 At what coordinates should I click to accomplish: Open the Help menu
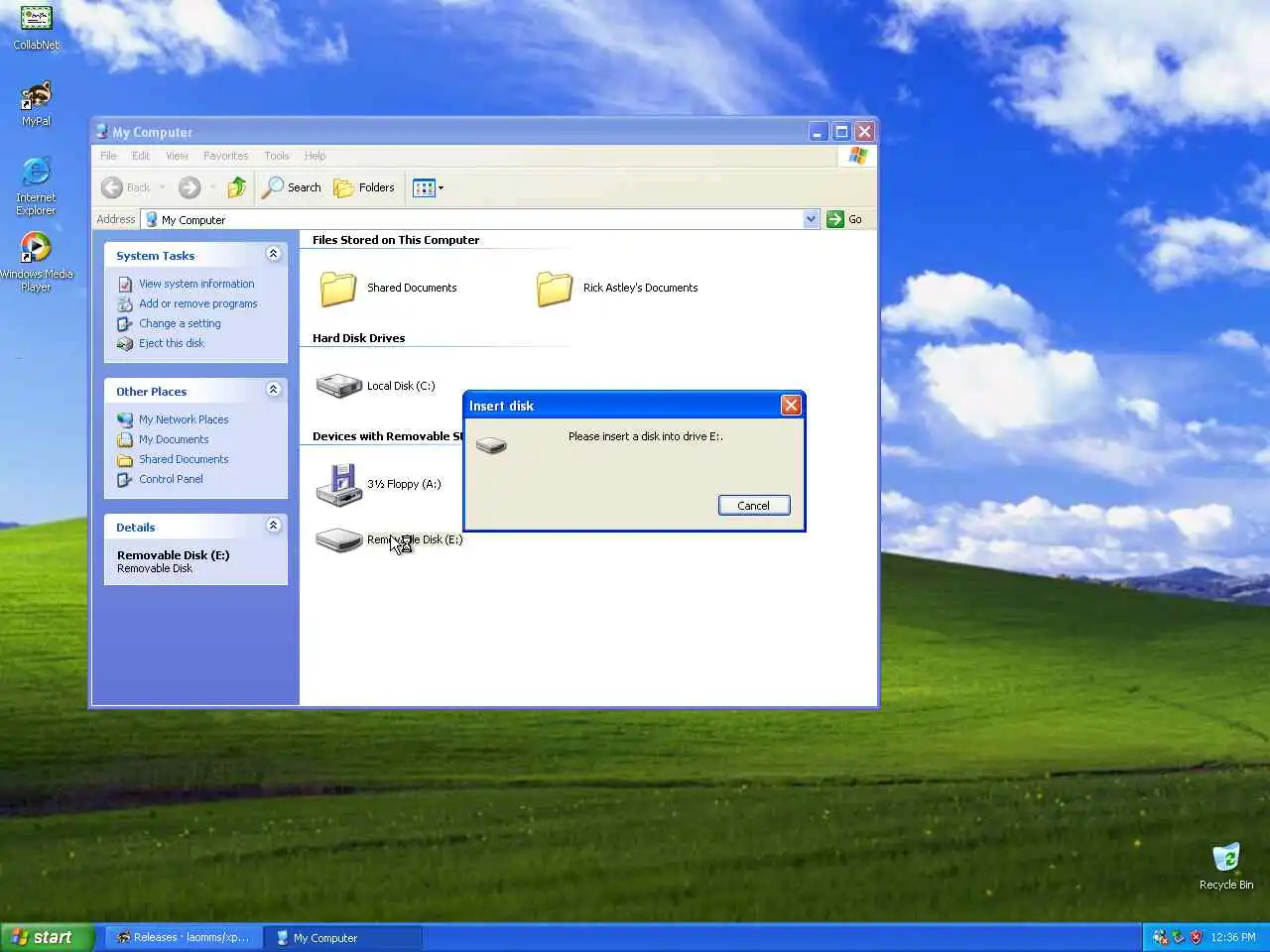tap(315, 156)
